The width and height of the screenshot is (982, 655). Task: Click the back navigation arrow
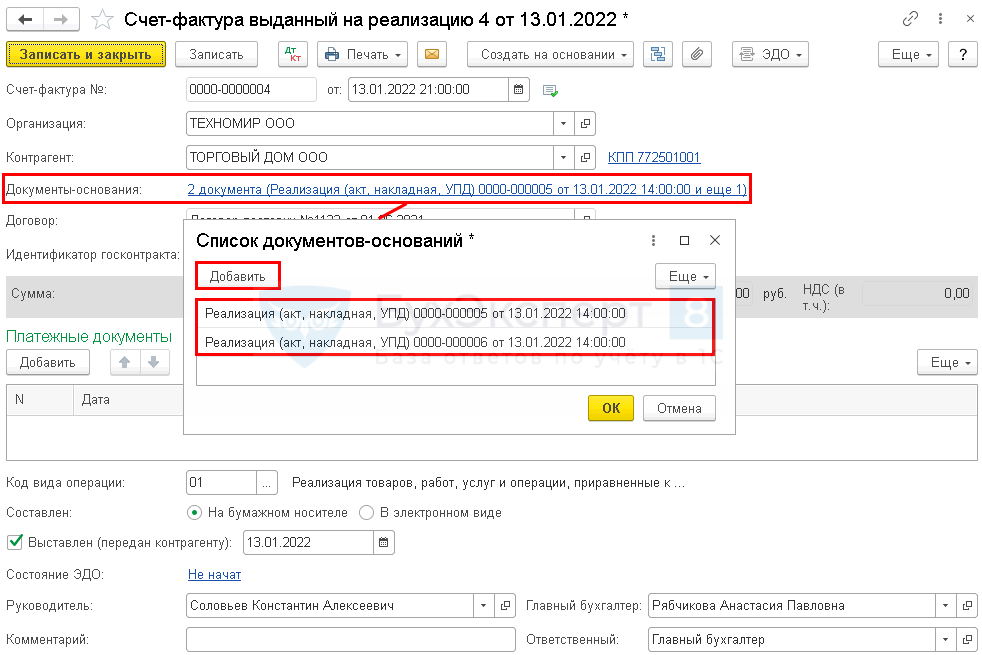(x=25, y=19)
